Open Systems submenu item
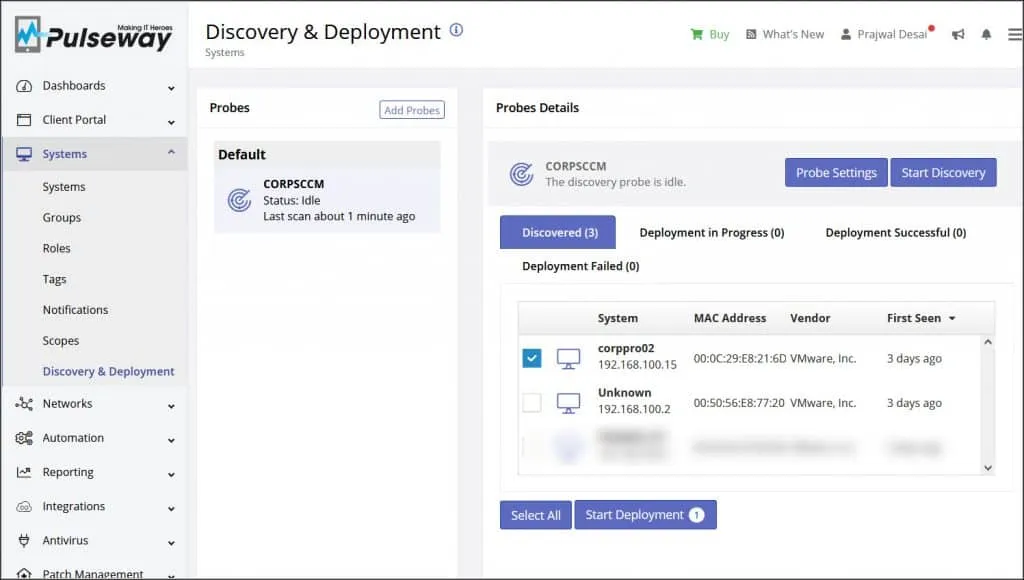Image resolution: width=1024 pixels, height=580 pixels. (x=64, y=187)
